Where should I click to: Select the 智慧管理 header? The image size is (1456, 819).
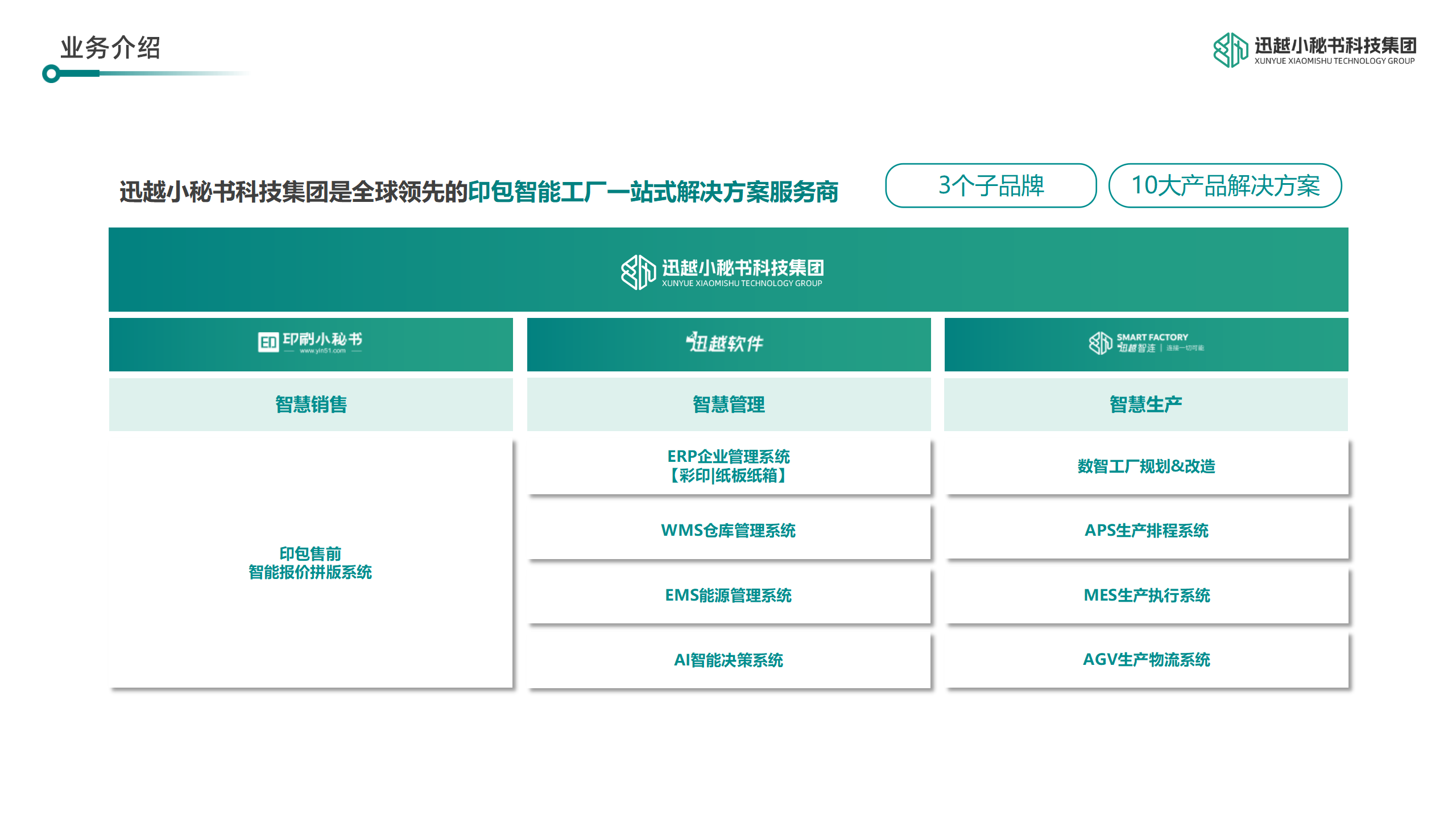click(x=729, y=404)
